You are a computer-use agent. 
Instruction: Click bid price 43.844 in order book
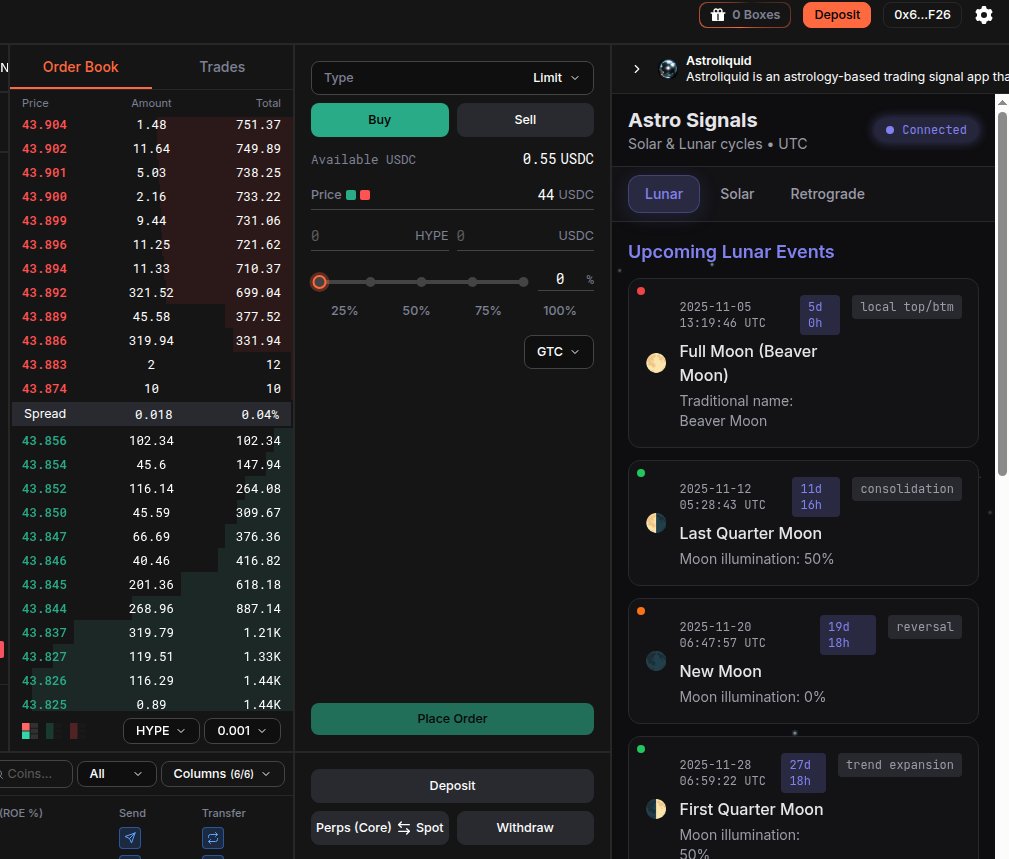pyautogui.click(x=44, y=609)
